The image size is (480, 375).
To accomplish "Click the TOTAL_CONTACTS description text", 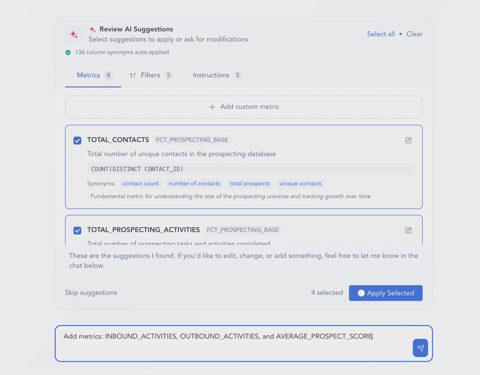I will pos(181,154).
